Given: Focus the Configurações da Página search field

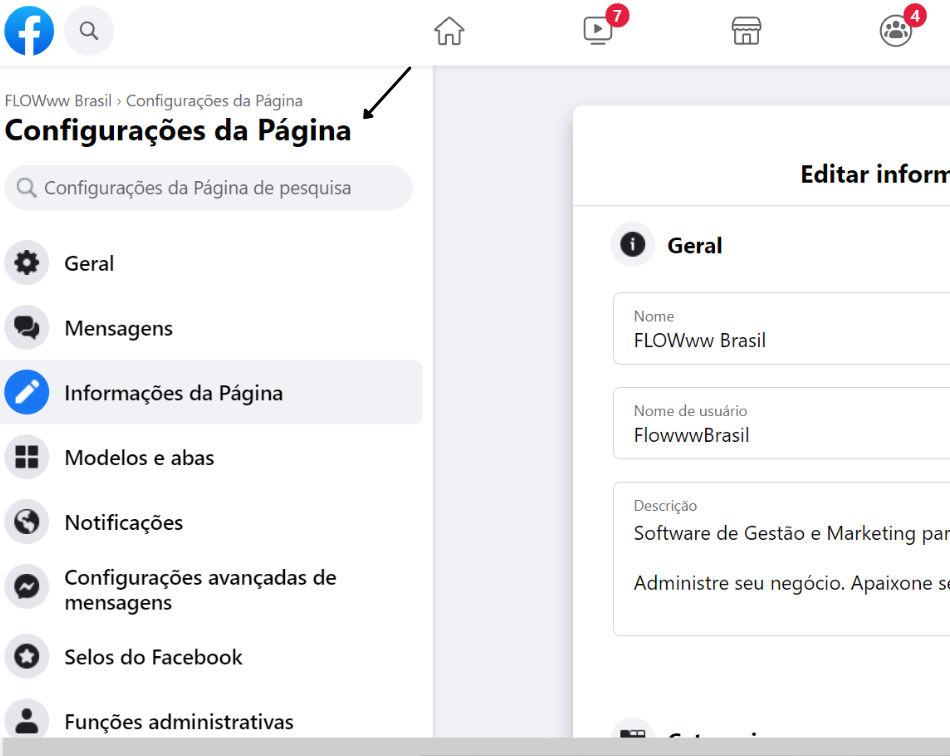Looking at the screenshot, I should (208, 188).
